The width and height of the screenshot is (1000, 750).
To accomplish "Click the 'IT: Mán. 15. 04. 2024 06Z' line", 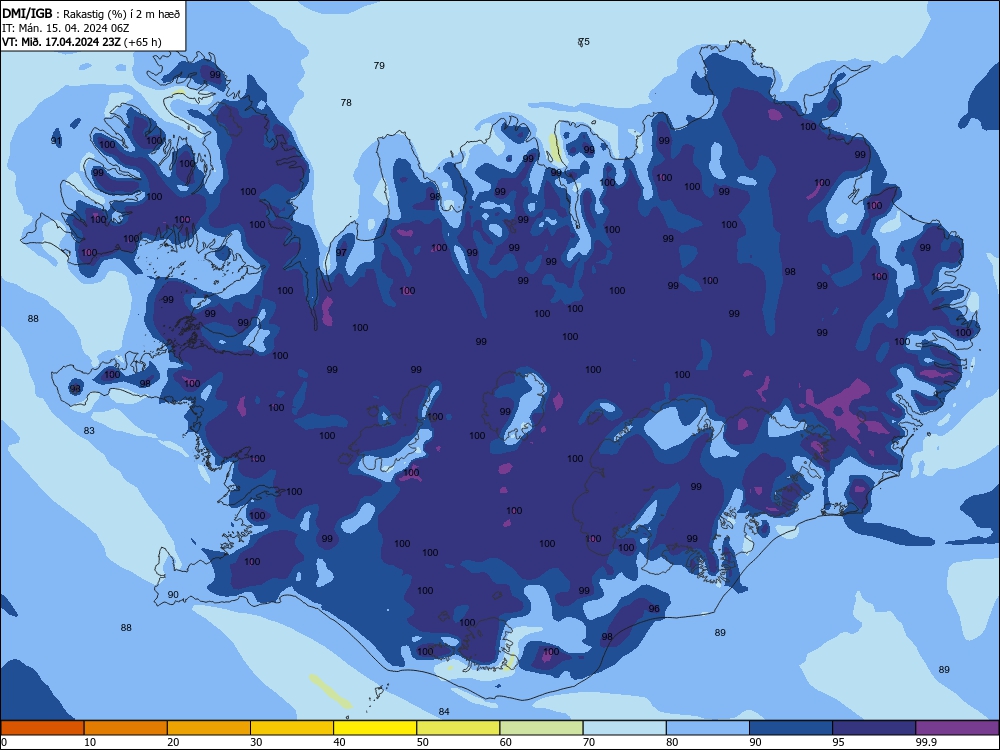I will click(x=66, y=28).
